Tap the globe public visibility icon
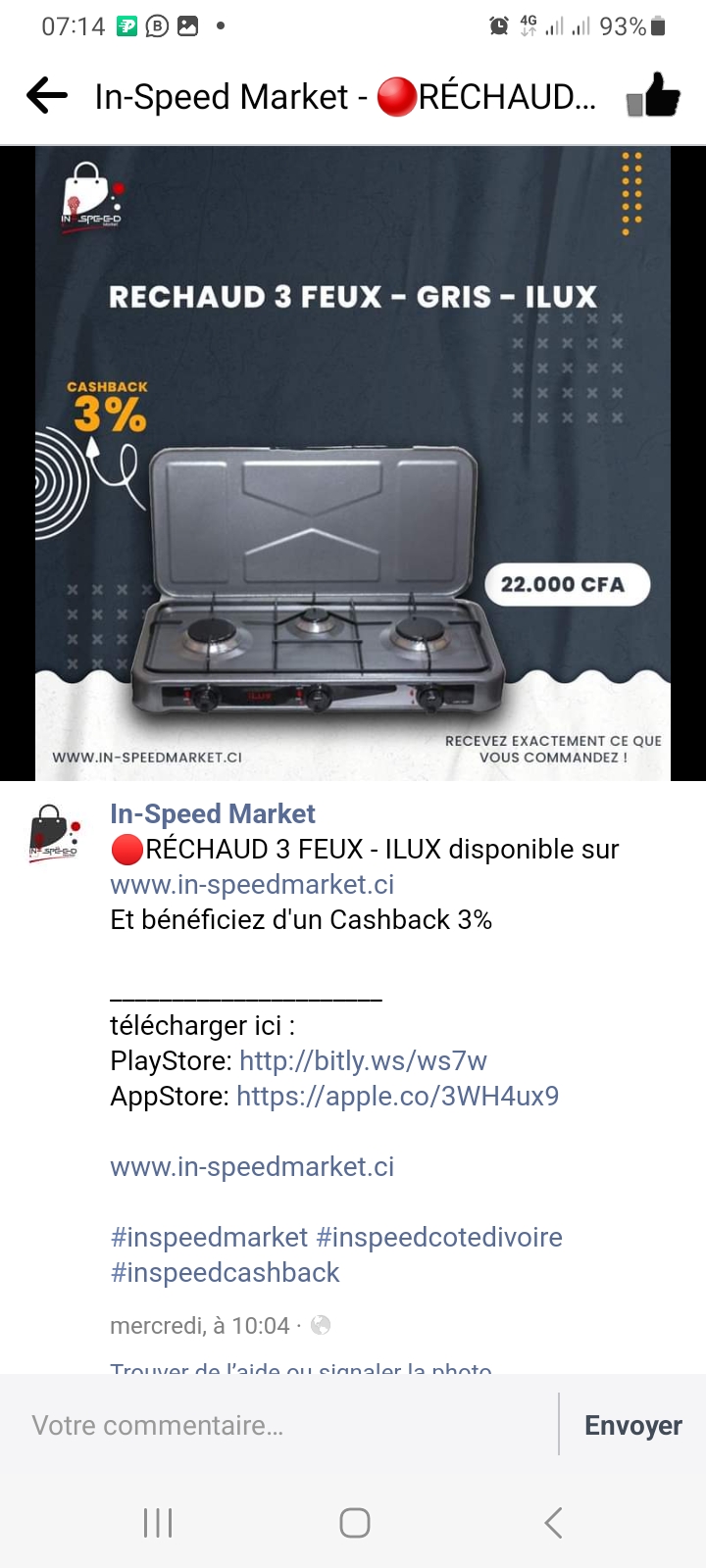The height and width of the screenshot is (1568, 706). (x=321, y=1325)
